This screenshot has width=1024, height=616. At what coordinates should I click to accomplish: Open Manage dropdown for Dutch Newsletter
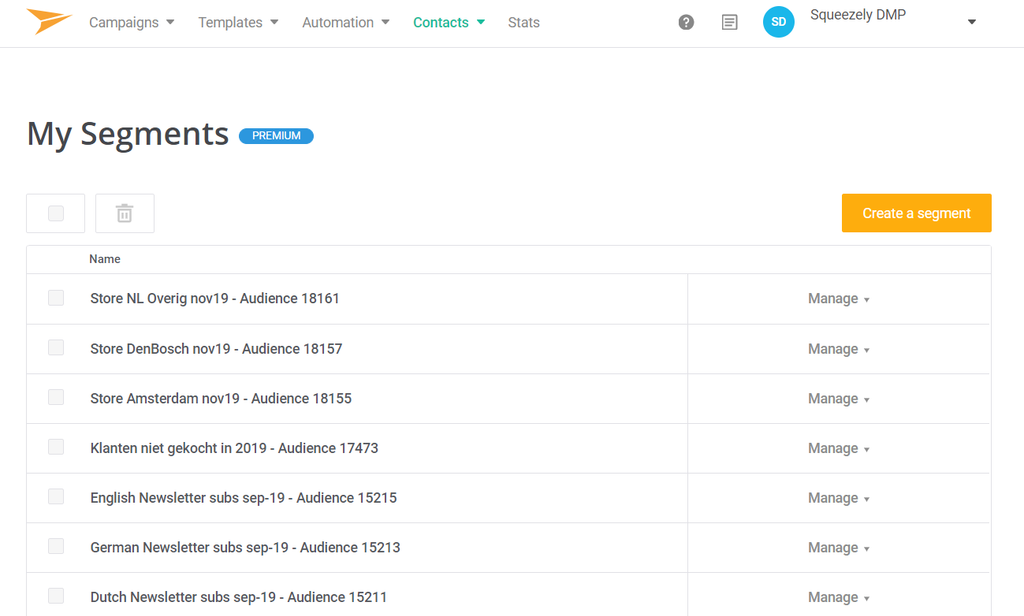(839, 597)
